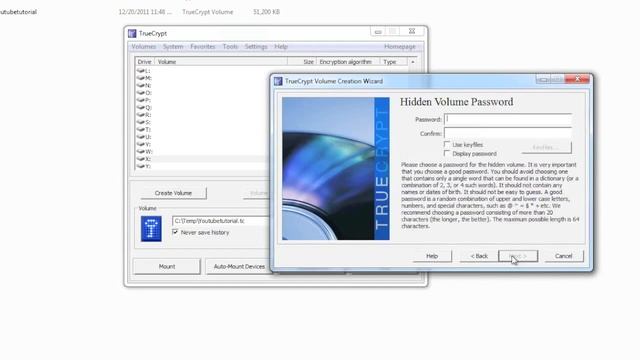Click the Size column header
Image resolution: width=640 pixels, height=360 pixels.
(x=302, y=62)
